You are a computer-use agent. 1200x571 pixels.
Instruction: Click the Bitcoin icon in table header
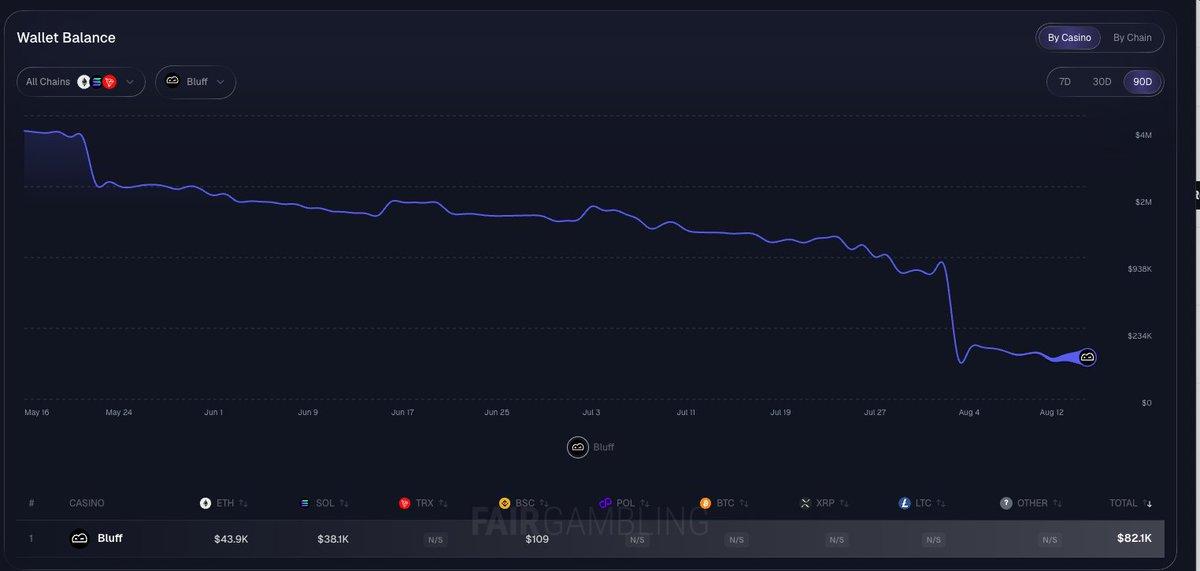click(x=705, y=503)
